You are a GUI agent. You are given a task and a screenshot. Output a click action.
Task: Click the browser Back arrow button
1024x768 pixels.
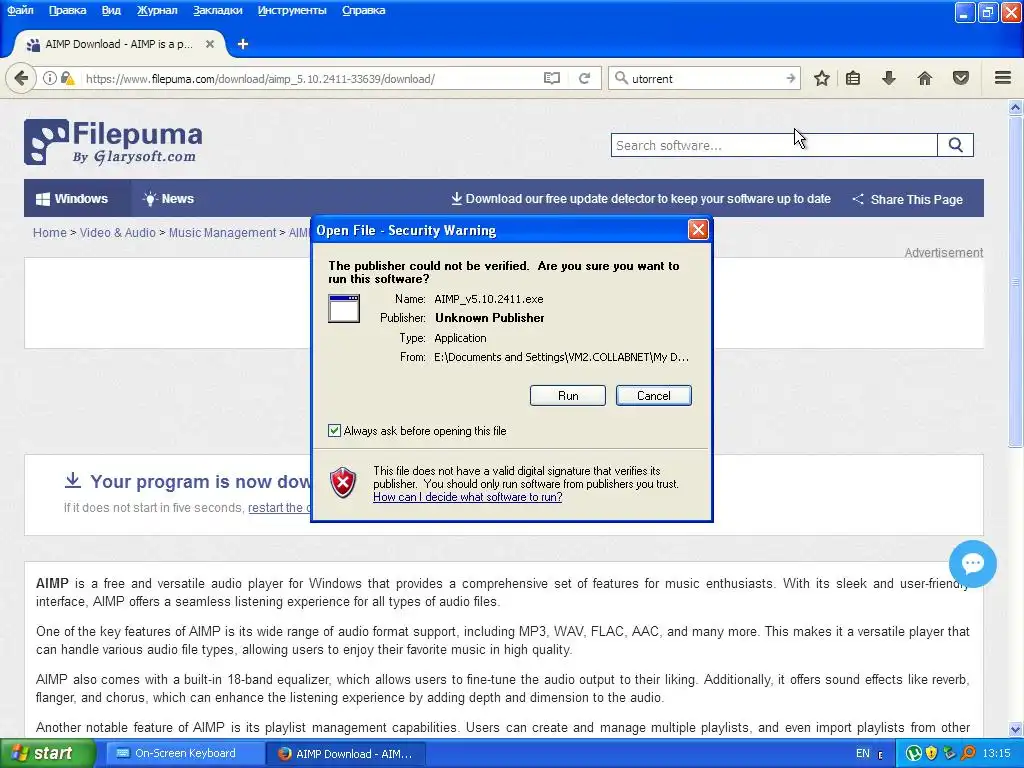click(21, 78)
